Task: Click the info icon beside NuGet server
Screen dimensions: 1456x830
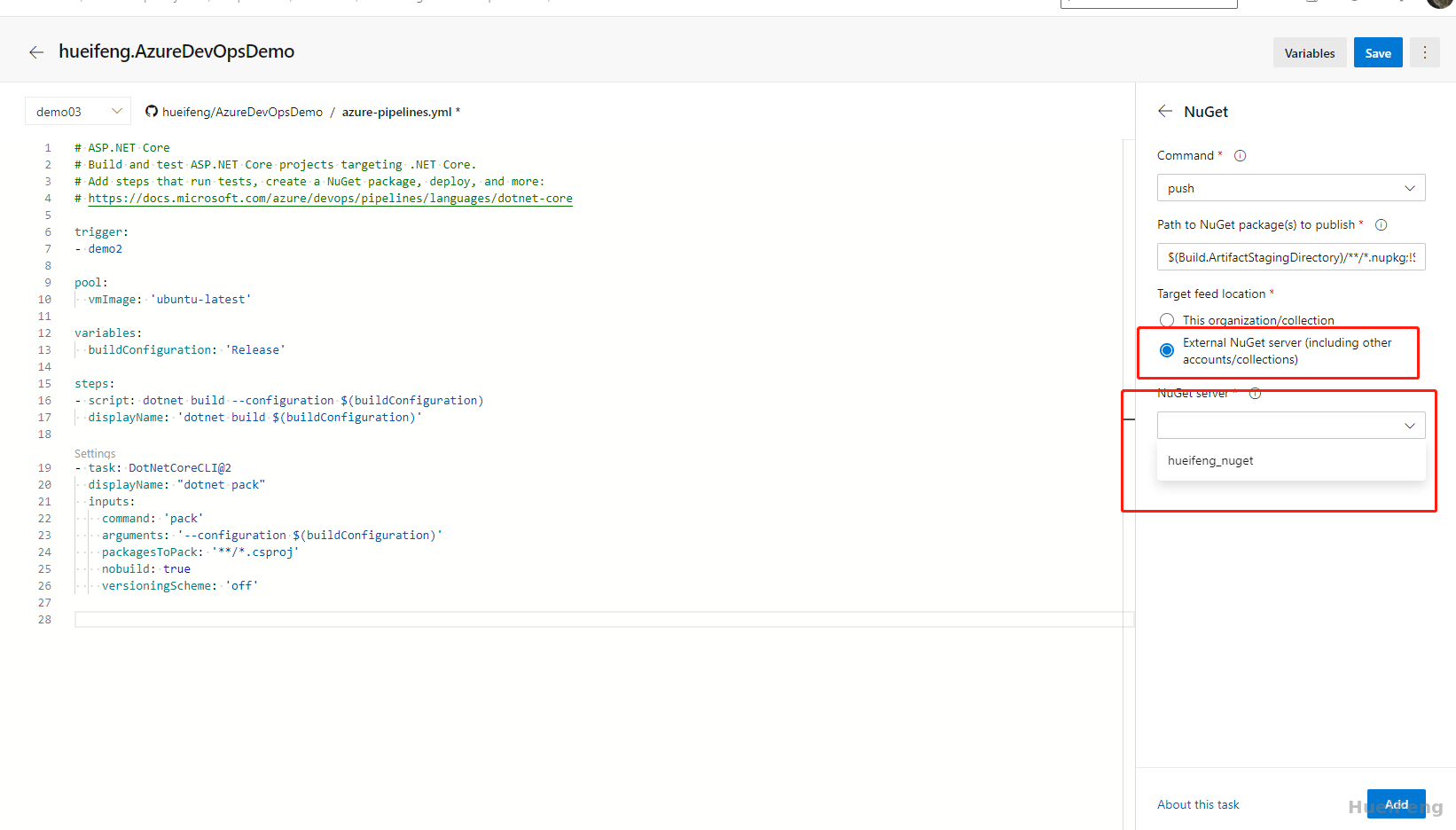Action: tap(1256, 394)
